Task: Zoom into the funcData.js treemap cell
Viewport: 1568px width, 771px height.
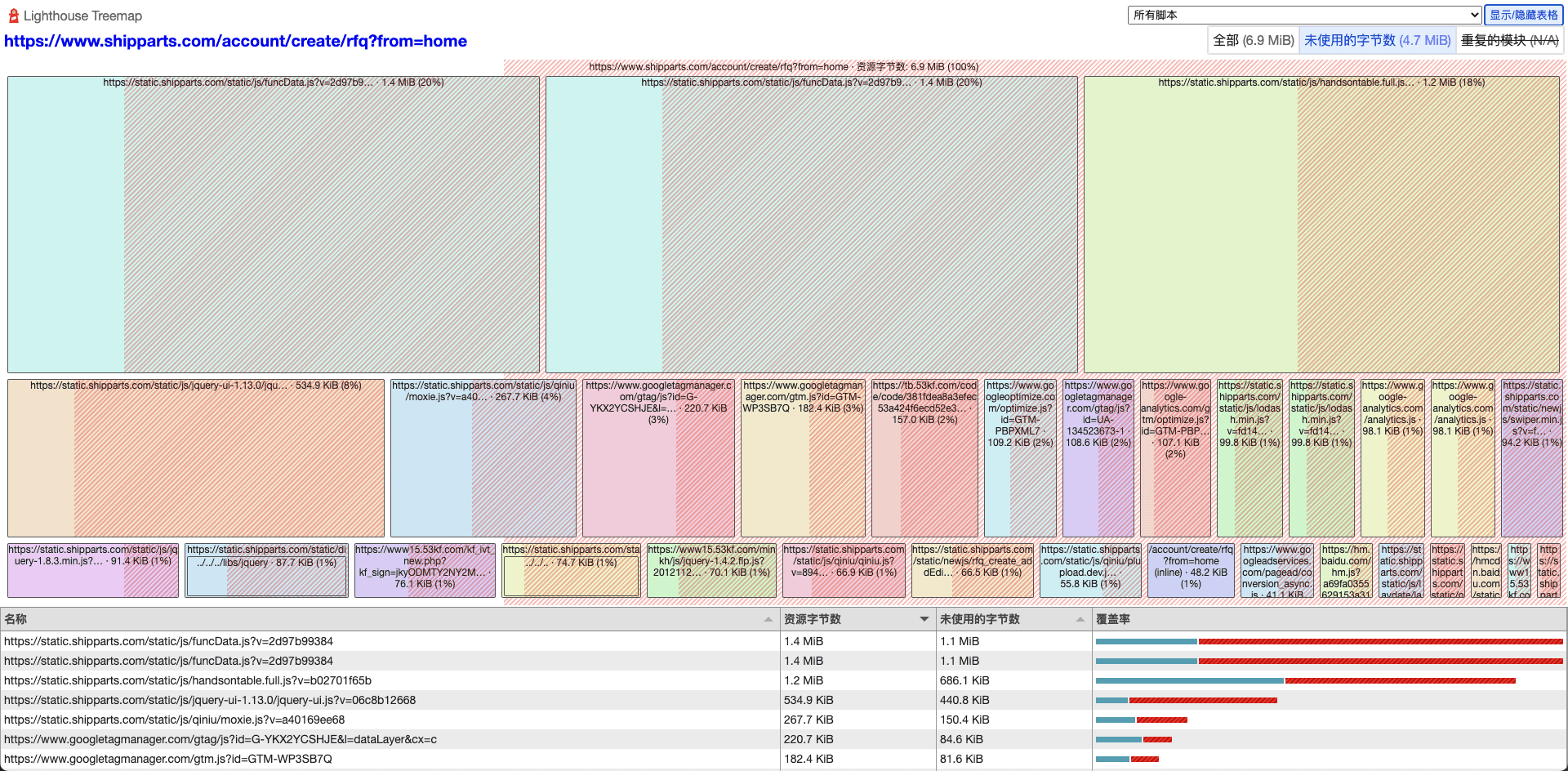Action: point(269,225)
